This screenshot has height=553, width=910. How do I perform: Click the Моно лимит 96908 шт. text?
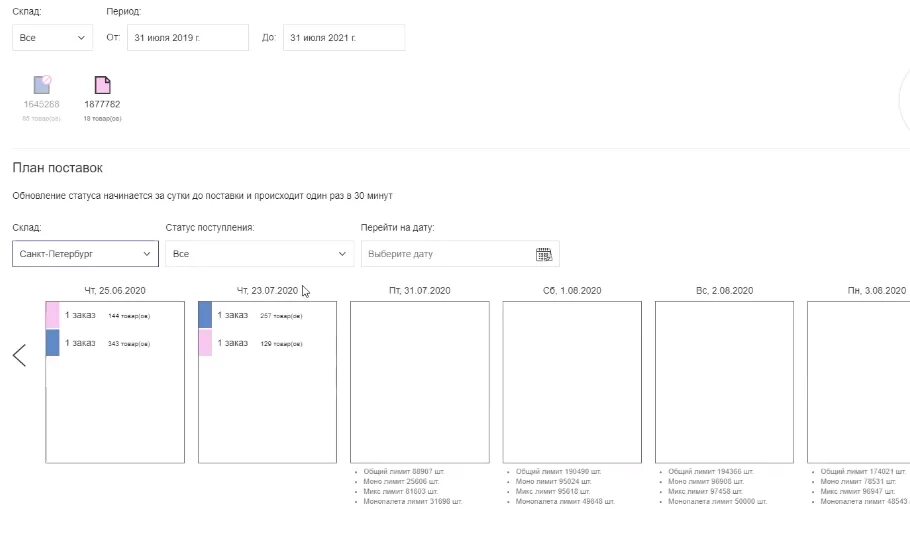coord(706,481)
